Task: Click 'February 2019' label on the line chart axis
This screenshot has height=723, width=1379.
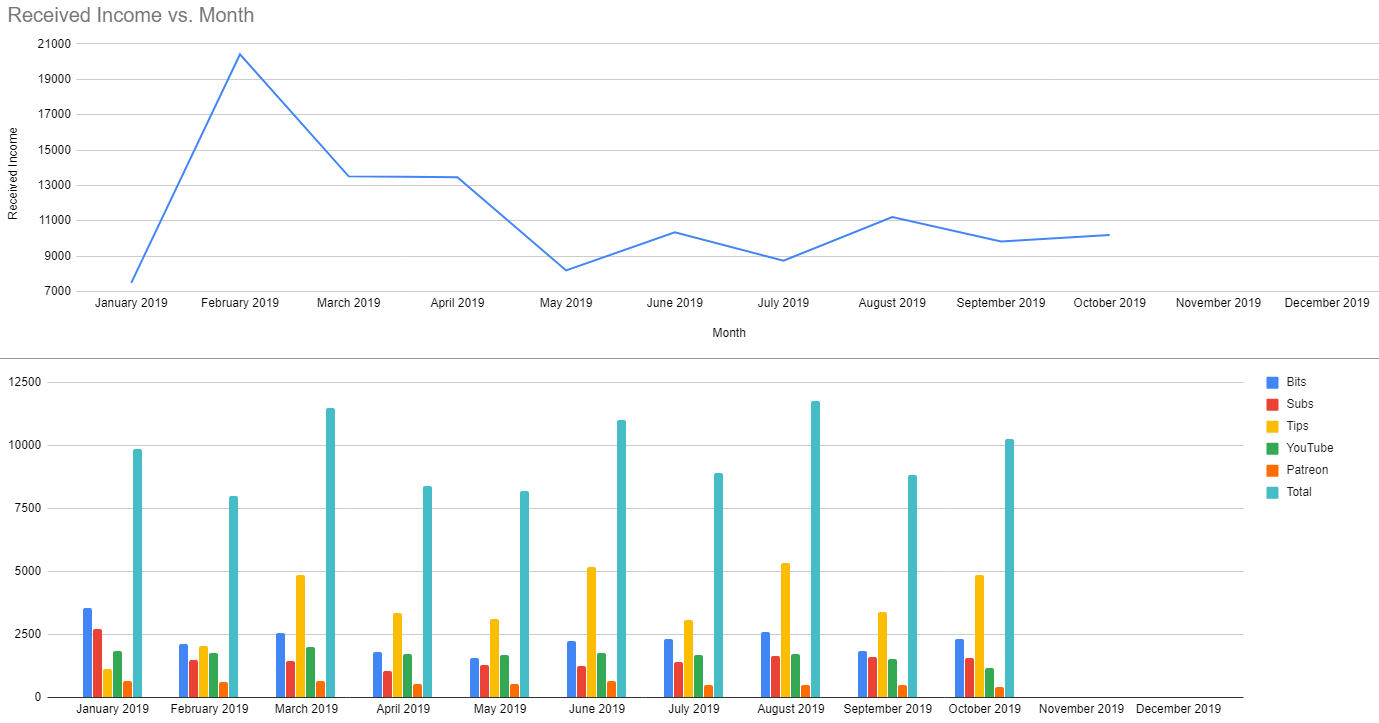Action: pyautogui.click(x=240, y=303)
